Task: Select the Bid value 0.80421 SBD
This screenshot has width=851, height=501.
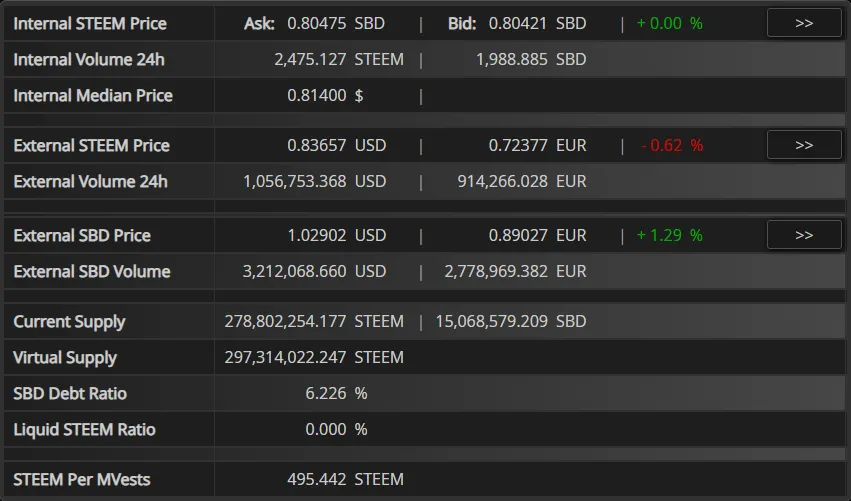Action: coord(537,23)
